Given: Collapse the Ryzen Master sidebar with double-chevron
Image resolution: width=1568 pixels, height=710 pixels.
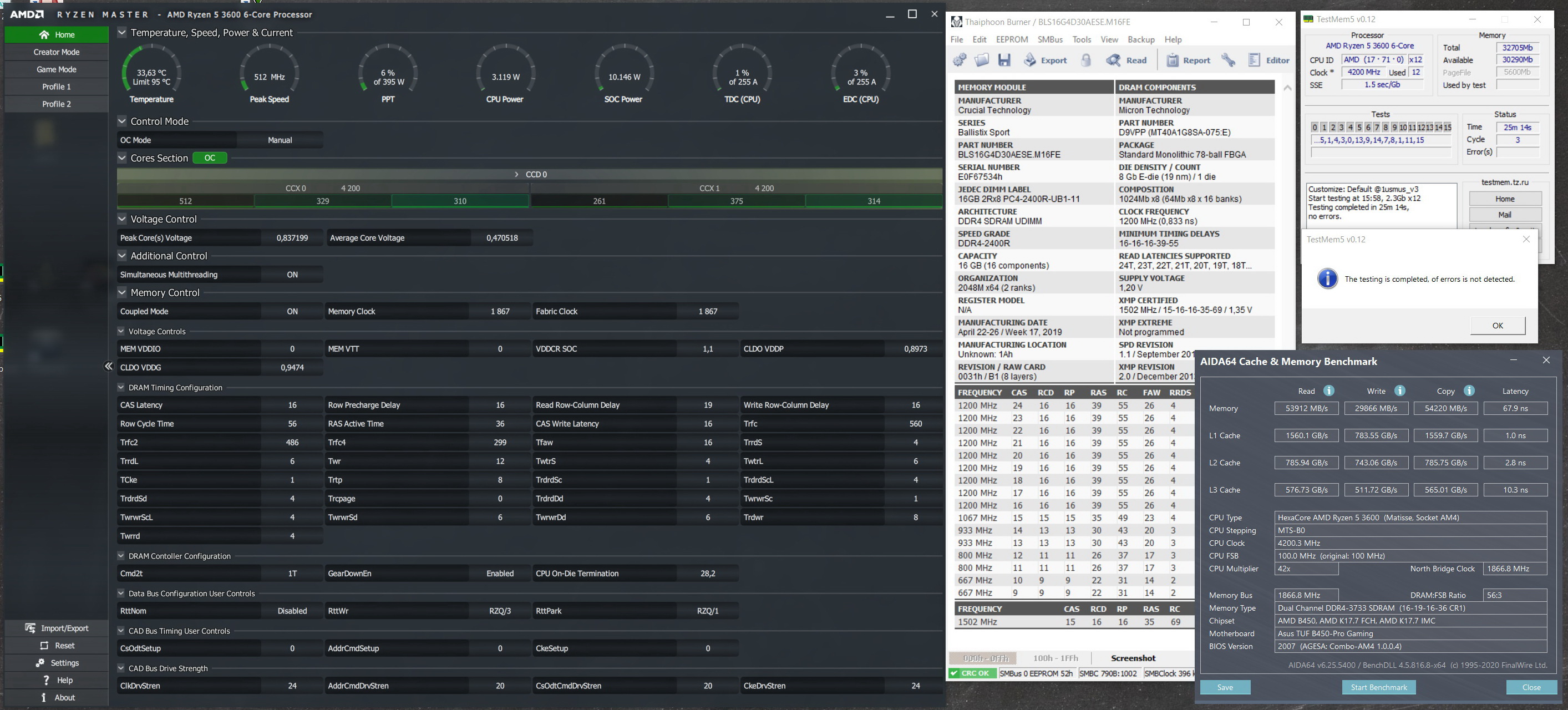Looking at the screenshot, I should (108, 366).
